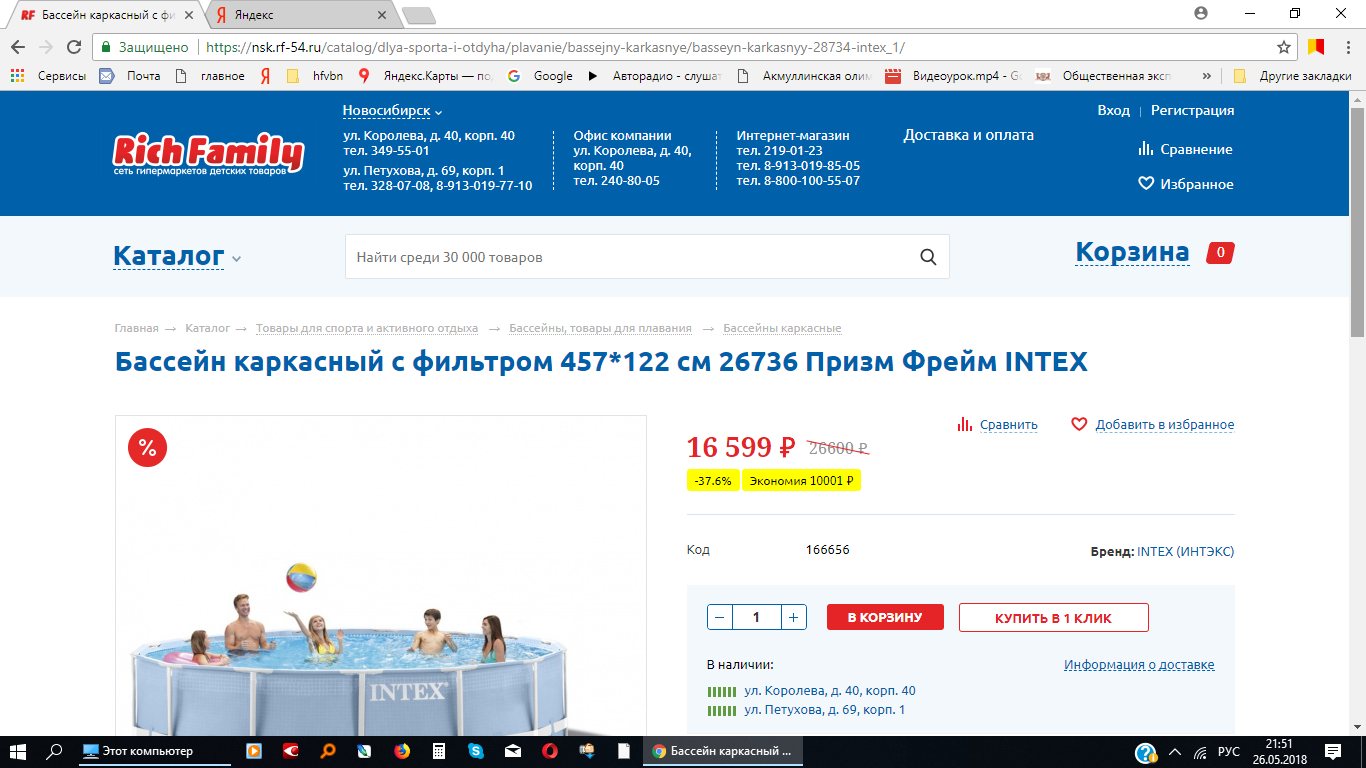
Task: Expand the Каталог dropdown menu
Action: click(177, 256)
